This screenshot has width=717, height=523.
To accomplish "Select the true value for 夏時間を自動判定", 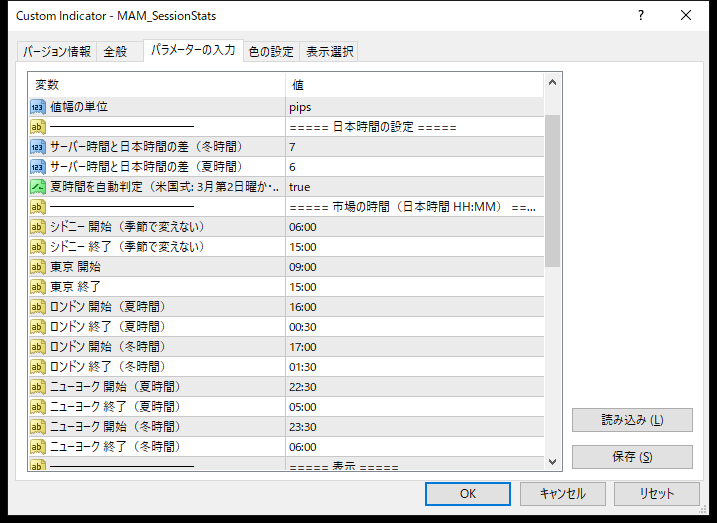I will pyautogui.click(x=415, y=187).
